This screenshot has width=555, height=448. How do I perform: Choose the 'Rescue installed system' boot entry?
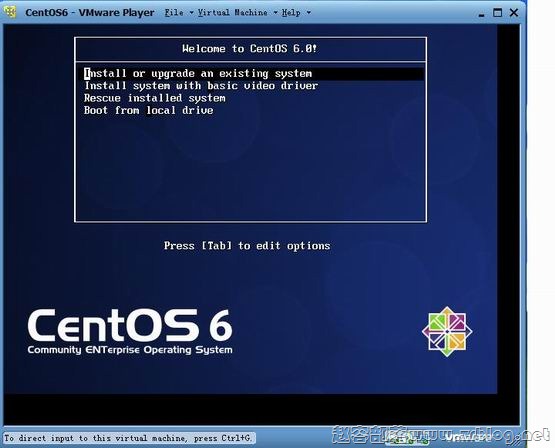click(x=155, y=98)
